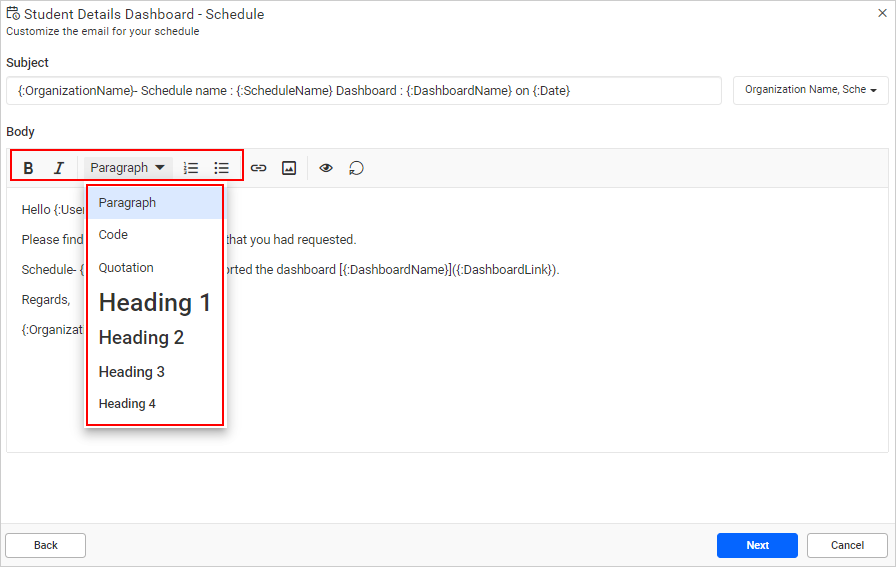Click the Next button
The width and height of the screenshot is (896, 567).
[x=757, y=545]
